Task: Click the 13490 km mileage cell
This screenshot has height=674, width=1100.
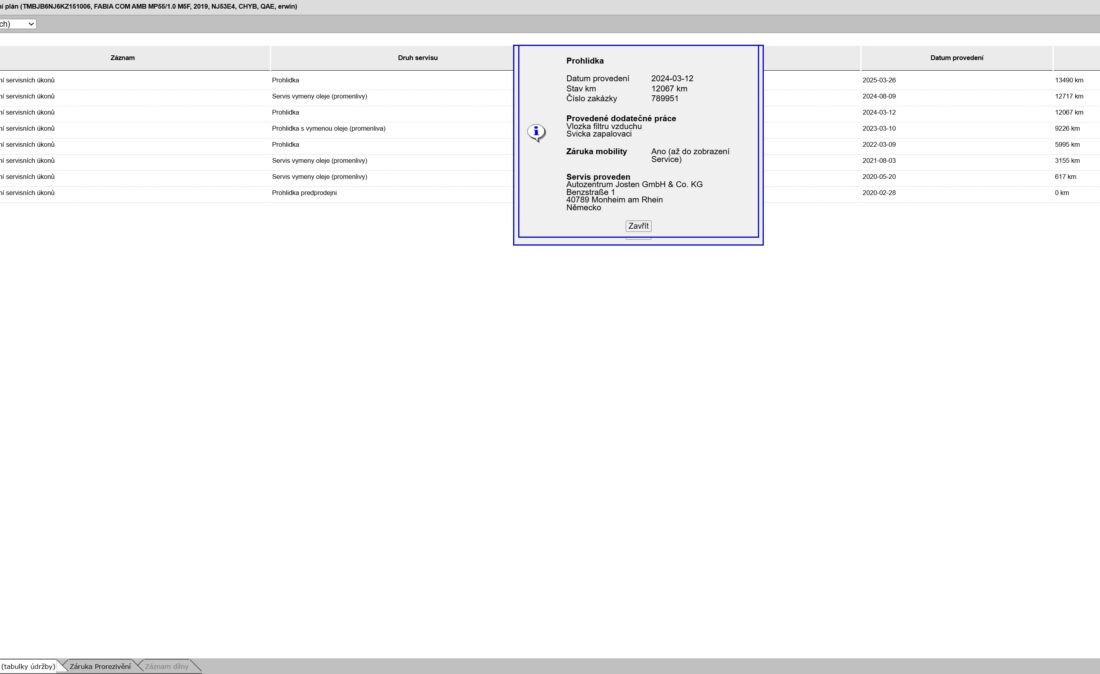Action: (1068, 81)
